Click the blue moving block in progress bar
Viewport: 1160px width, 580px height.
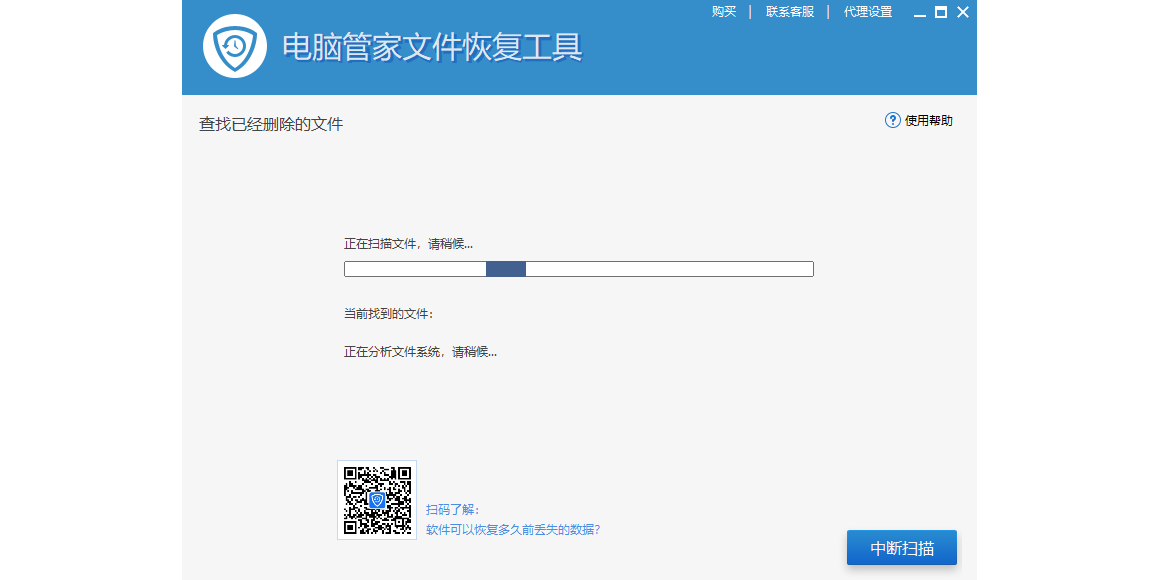[506, 269]
